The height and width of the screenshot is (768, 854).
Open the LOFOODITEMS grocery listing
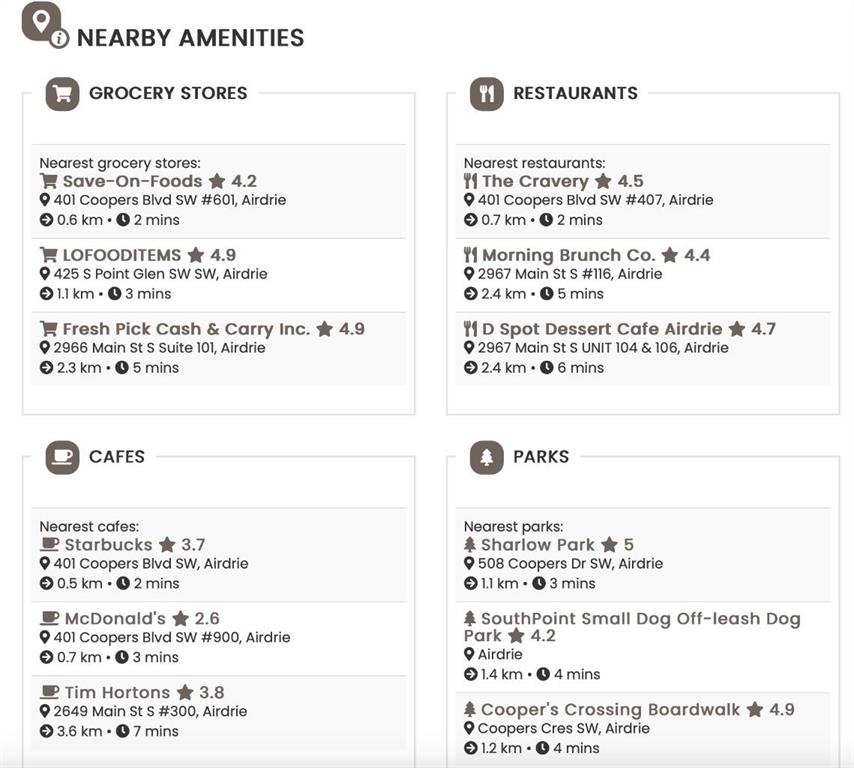point(122,255)
